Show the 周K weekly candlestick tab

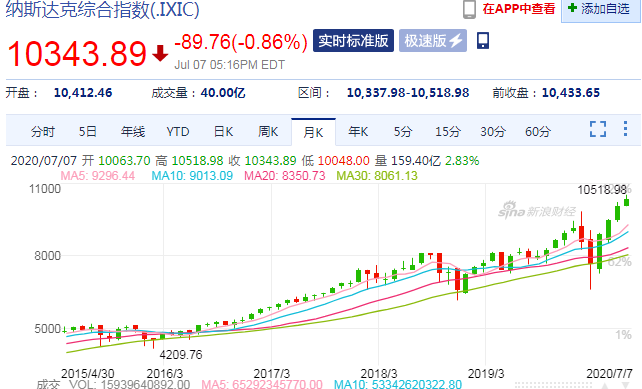pos(268,132)
